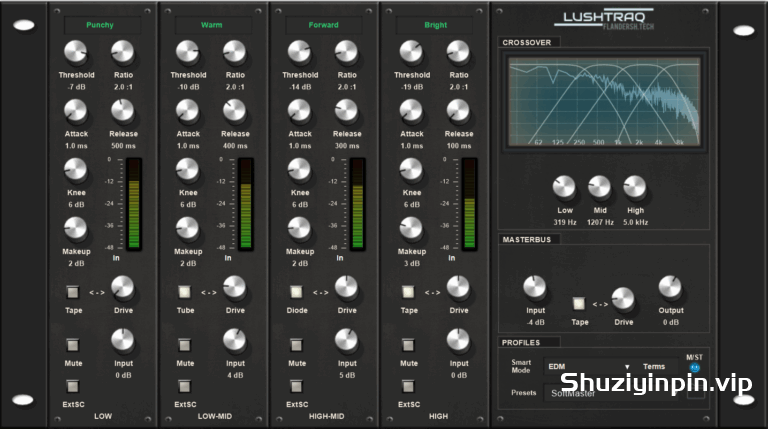Click the crossover High frequency knob
The width and height of the screenshot is (768, 429).
(x=634, y=187)
